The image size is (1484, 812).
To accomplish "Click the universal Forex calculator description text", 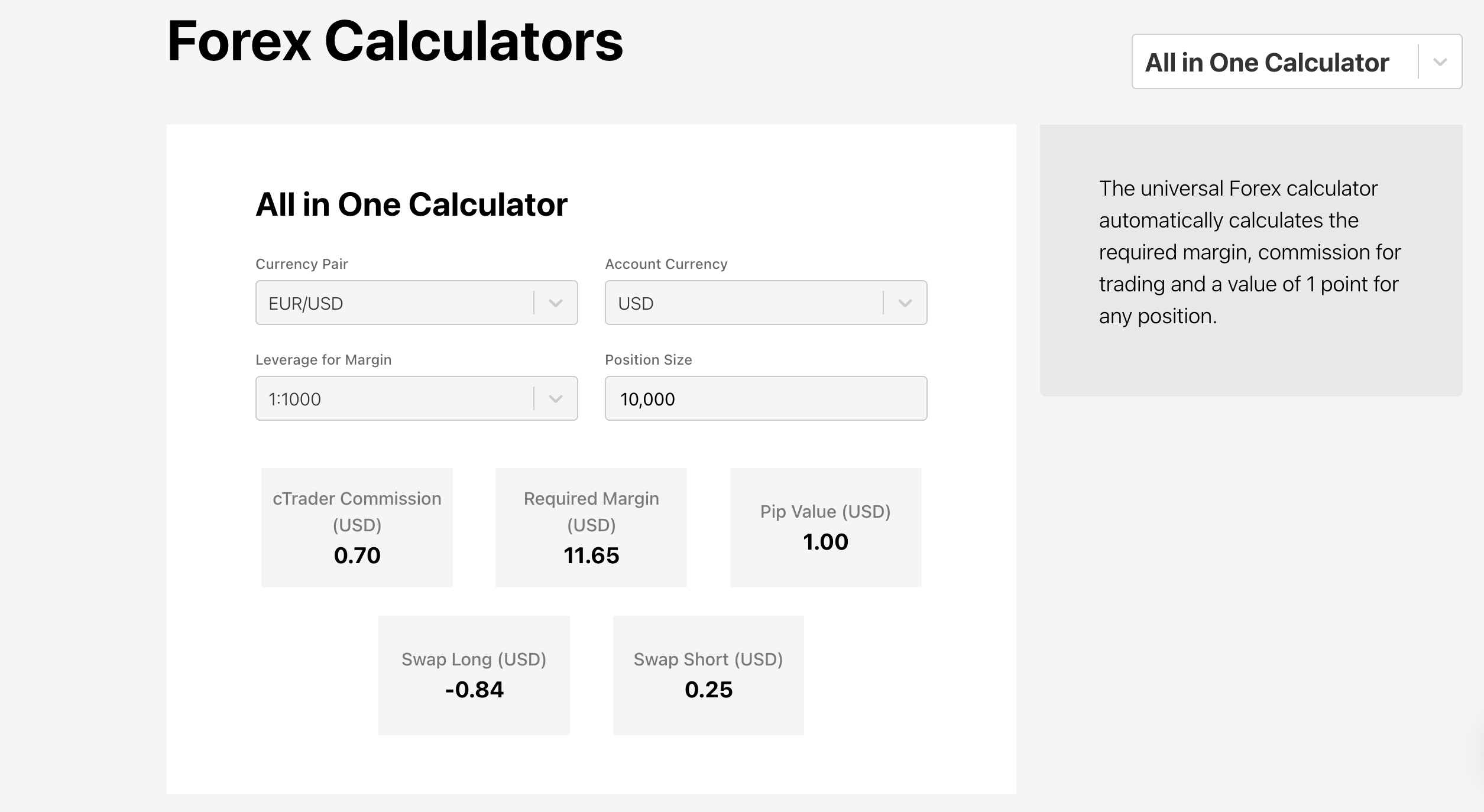I will [1249, 252].
